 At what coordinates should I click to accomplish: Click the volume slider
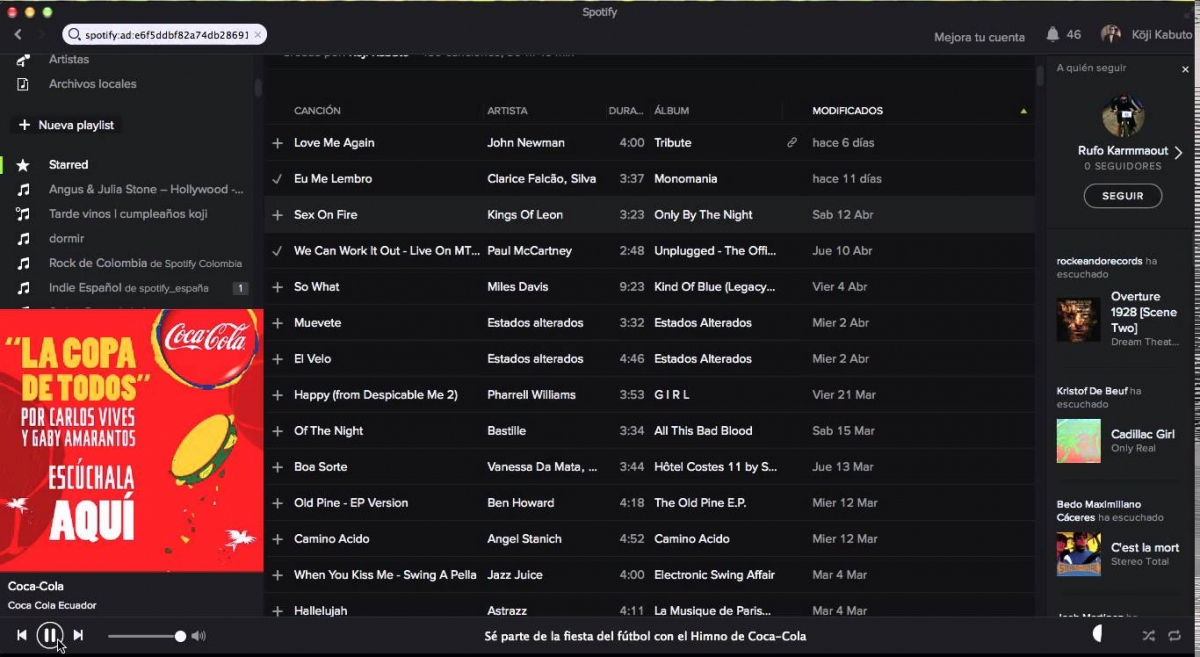146,636
